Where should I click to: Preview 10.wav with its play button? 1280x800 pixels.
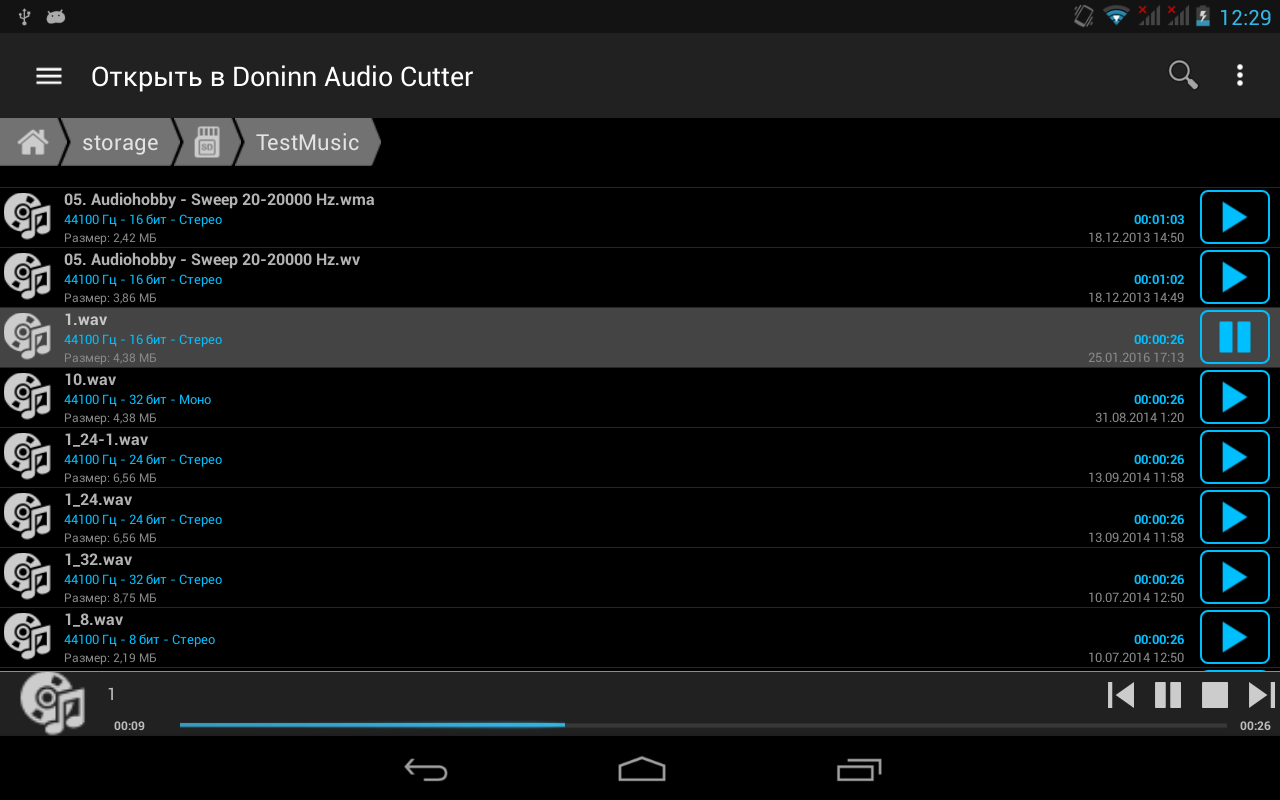coord(1235,397)
